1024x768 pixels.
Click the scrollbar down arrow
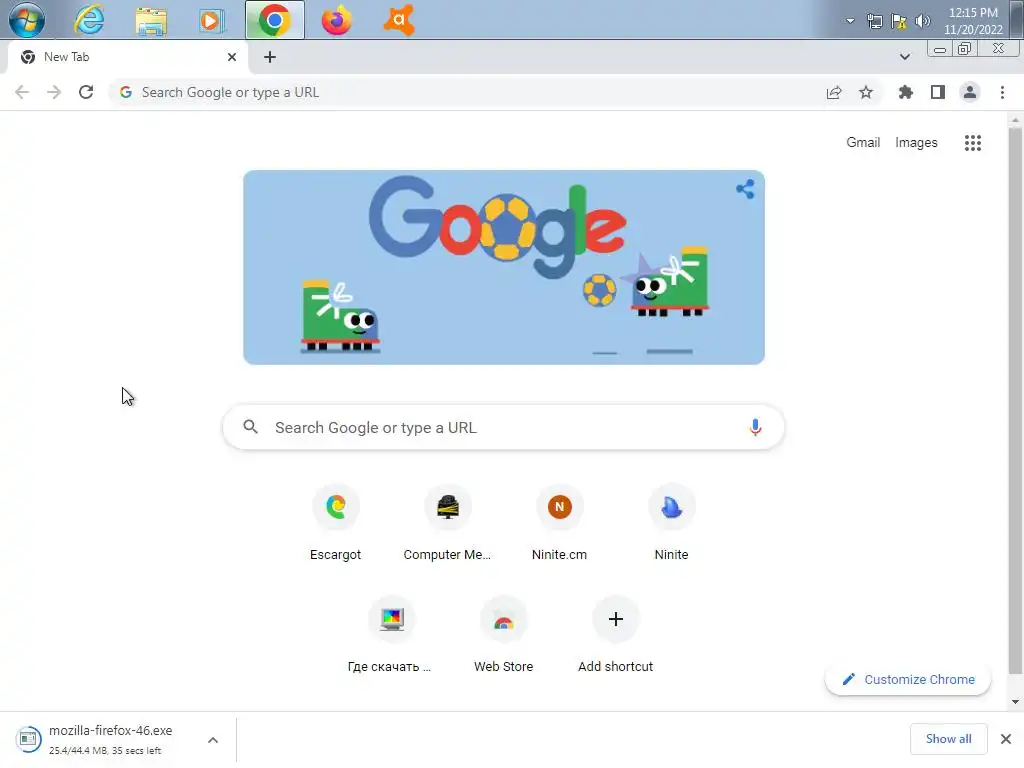coord(1015,702)
